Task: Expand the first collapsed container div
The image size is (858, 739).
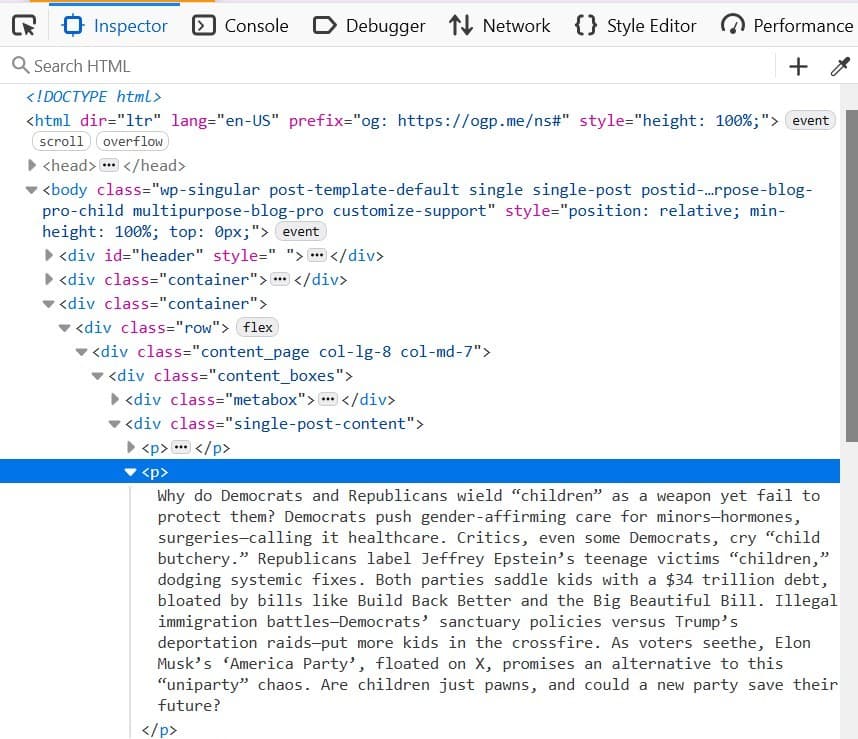Action: (x=49, y=279)
